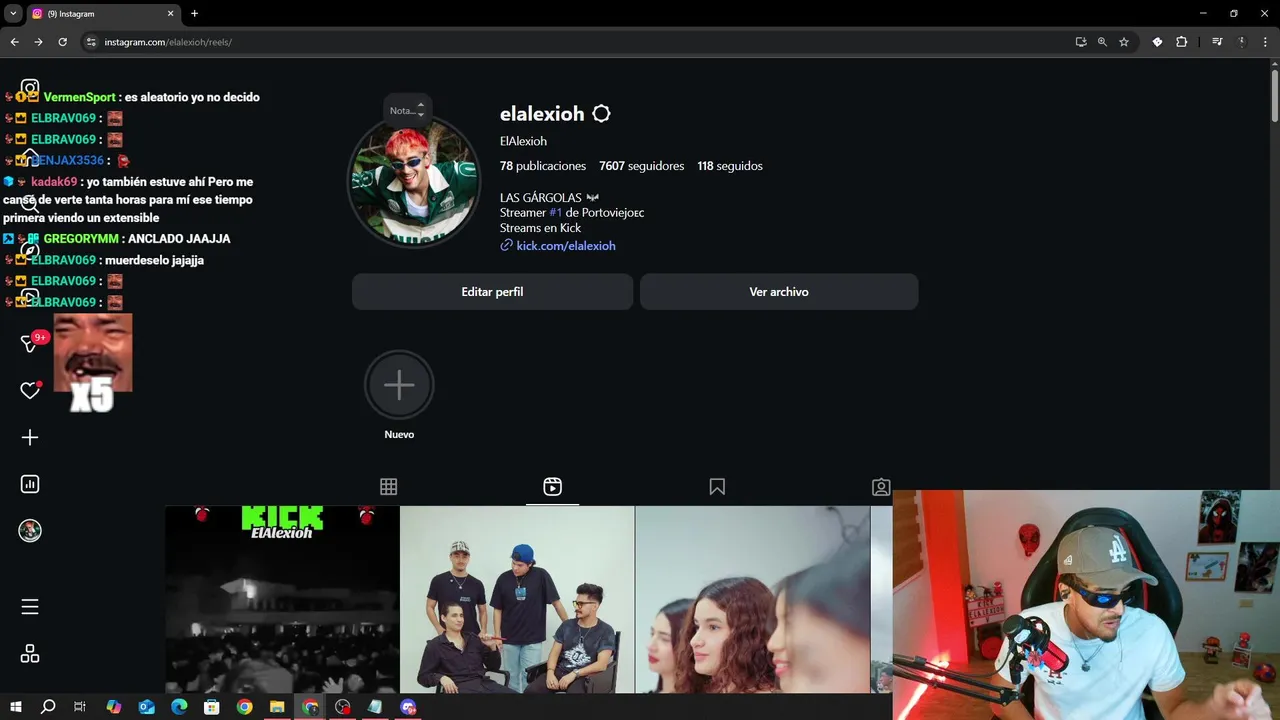Open the reel with four men posing
The width and height of the screenshot is (1280, 720).
tap(517, 599)
